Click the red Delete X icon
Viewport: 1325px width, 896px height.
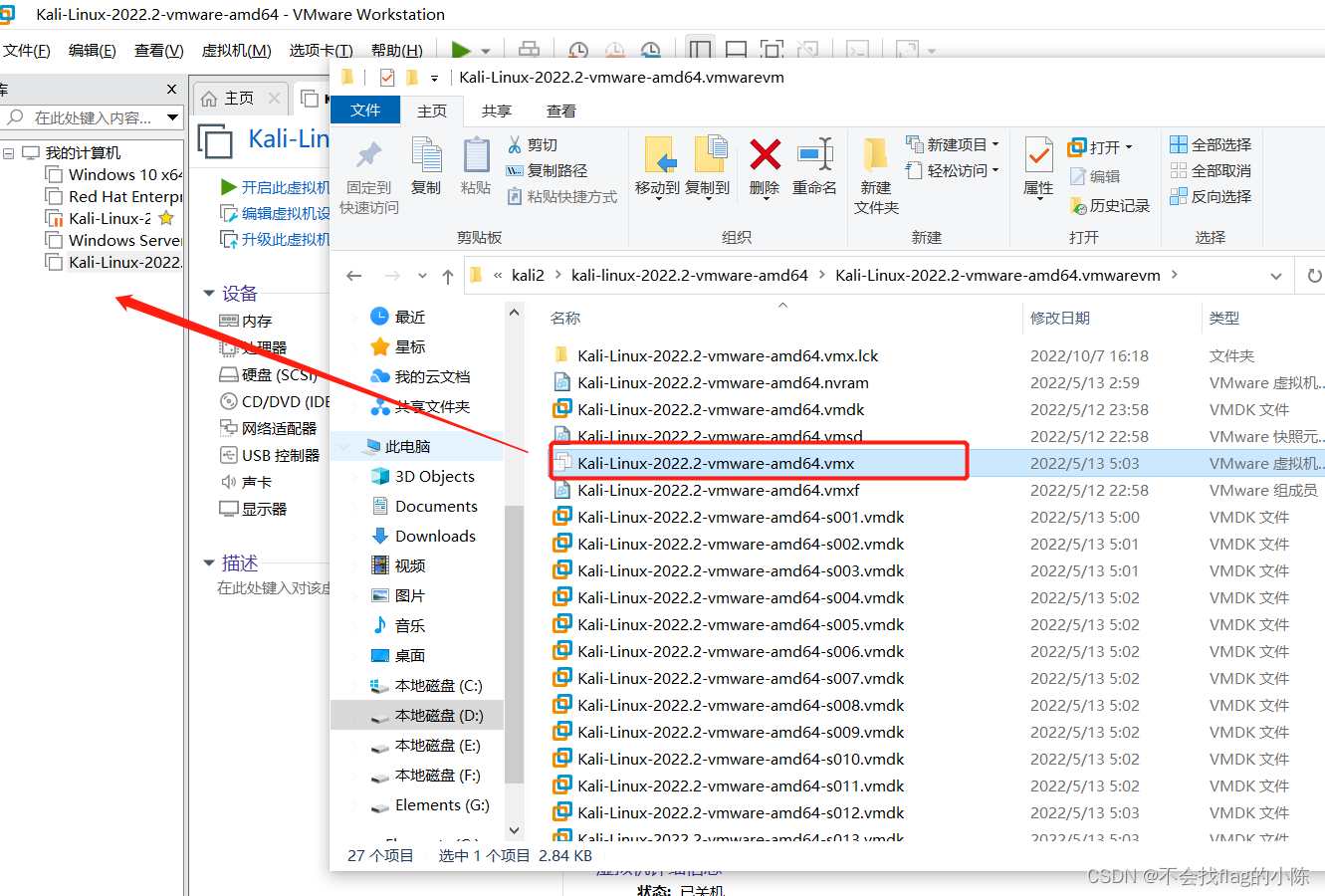(x=765, y=155)
